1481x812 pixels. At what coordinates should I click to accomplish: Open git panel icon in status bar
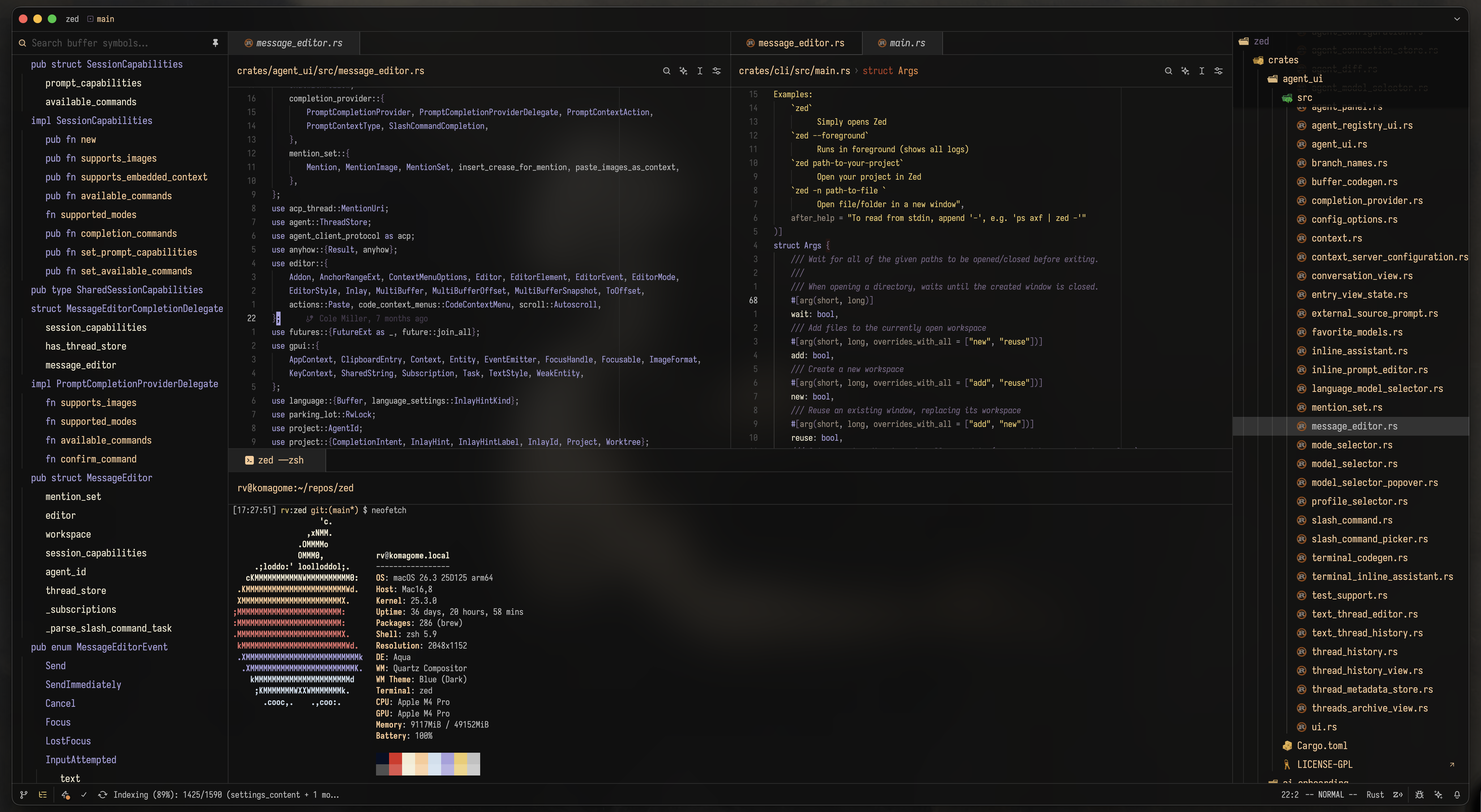click(x=24, y=795)
